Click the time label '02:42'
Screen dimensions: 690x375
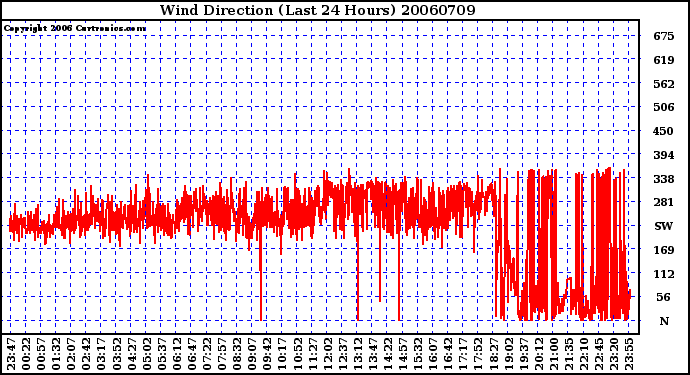pyautogui.click(x=87, y=354)
